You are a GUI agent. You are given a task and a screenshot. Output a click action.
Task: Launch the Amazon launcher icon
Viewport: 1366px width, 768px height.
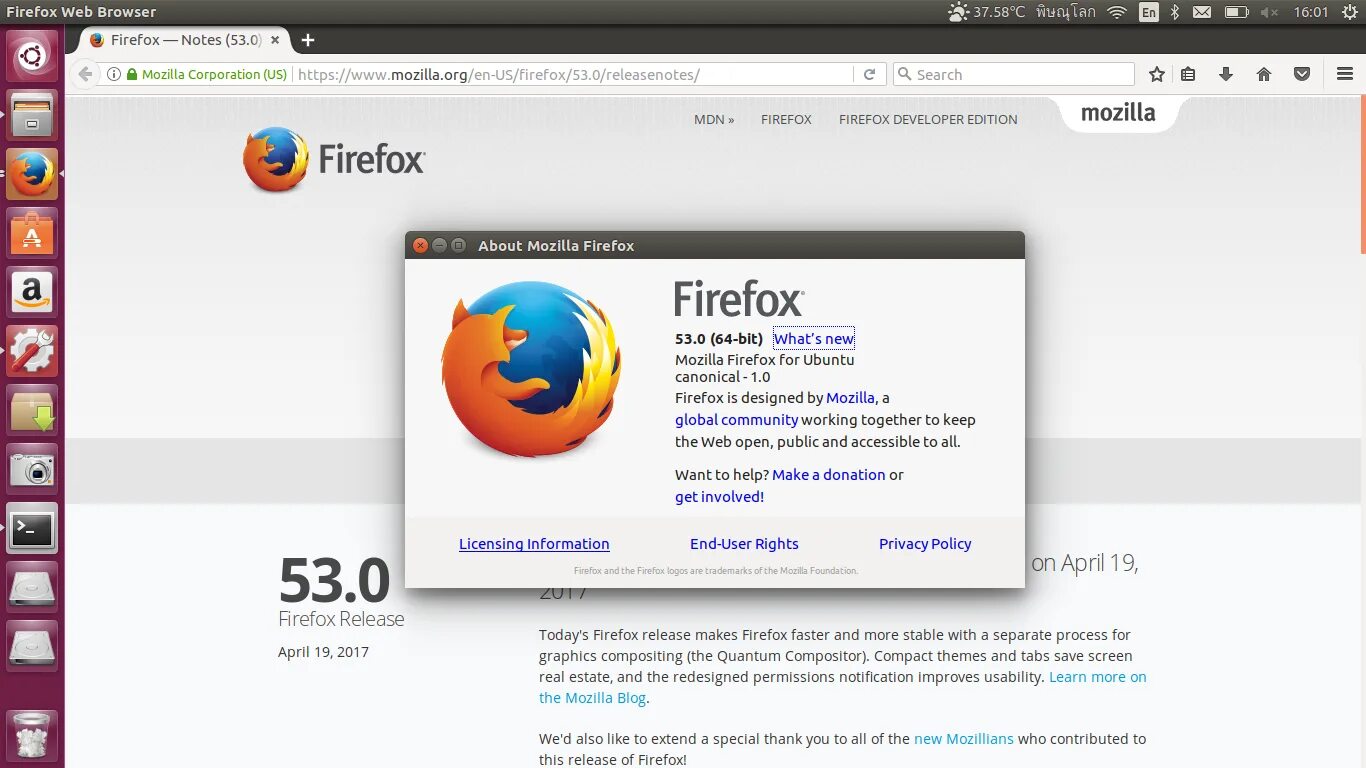(x=32, y=291)
